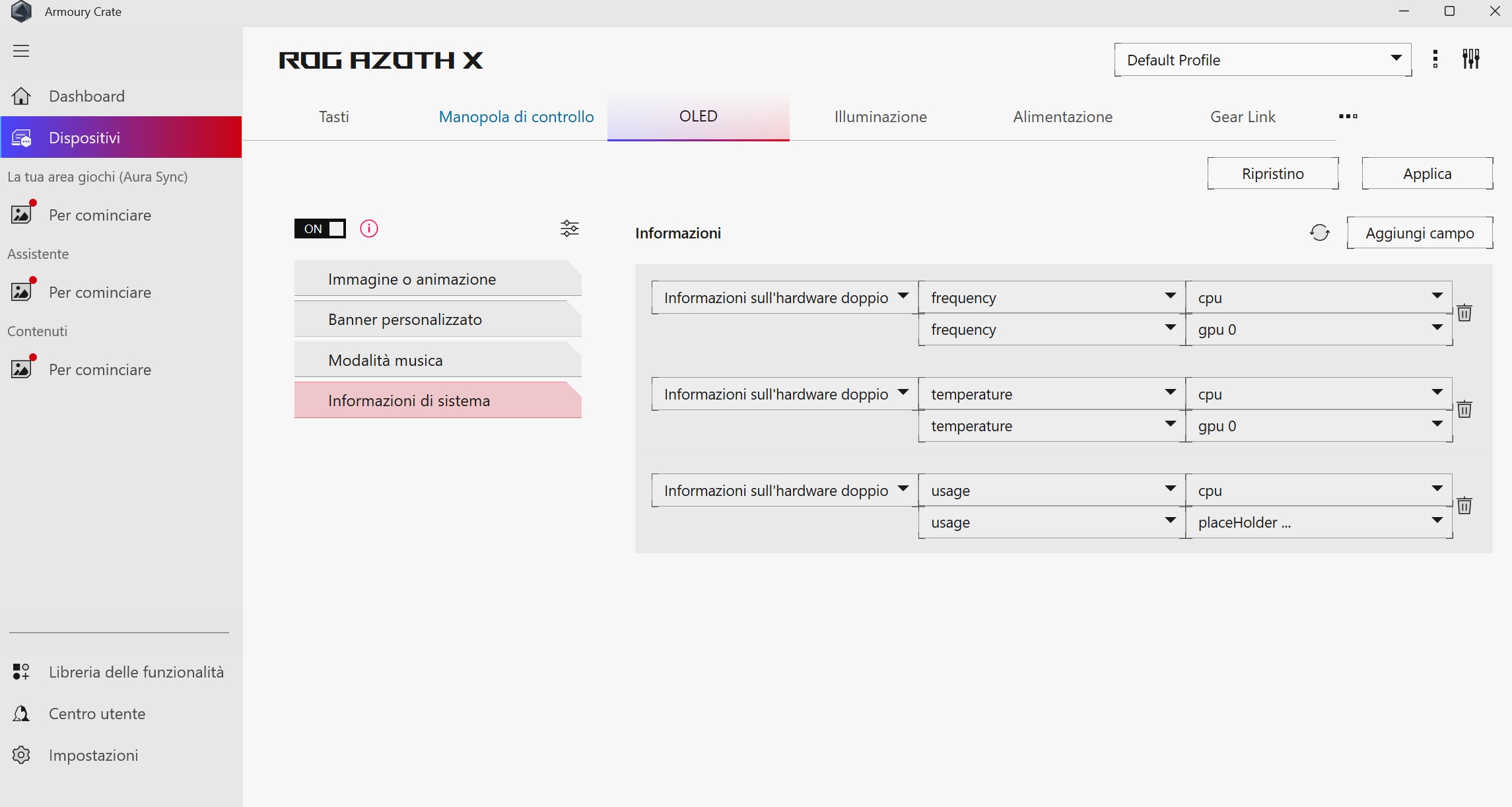
Task: Maximize the Armoury Crate window
Action: pyautogui.click(x=1450, y=11)
